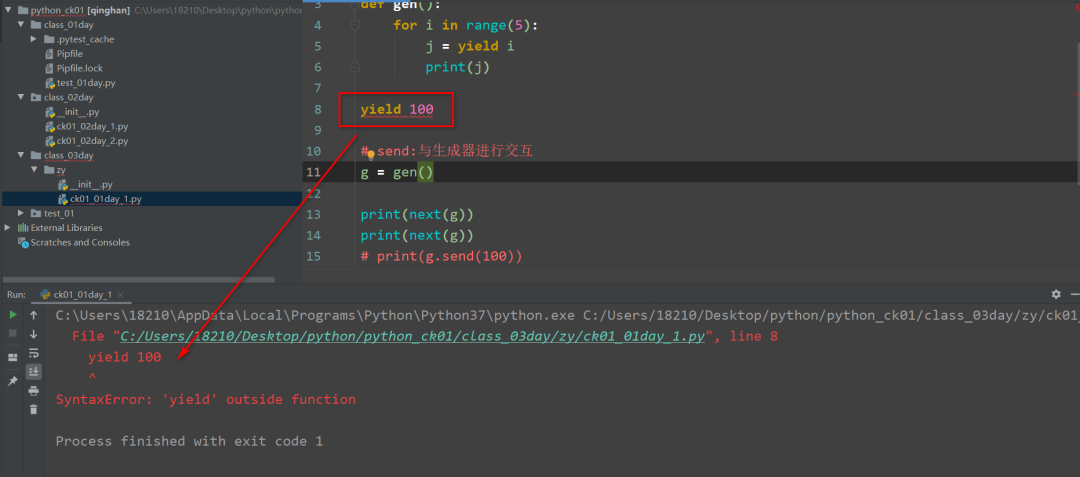Click line number 15 in the gutter

(x=313, y=257)
